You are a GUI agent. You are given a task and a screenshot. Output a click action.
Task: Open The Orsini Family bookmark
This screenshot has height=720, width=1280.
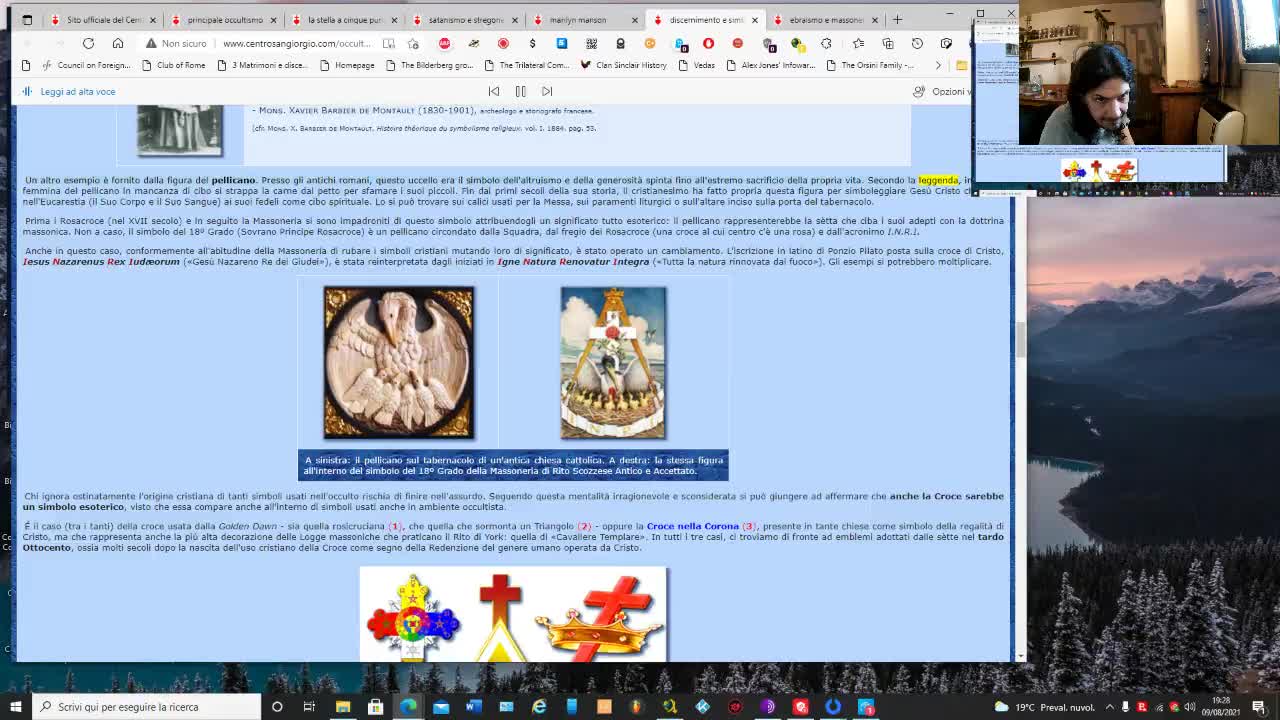(x=869, y=65)
